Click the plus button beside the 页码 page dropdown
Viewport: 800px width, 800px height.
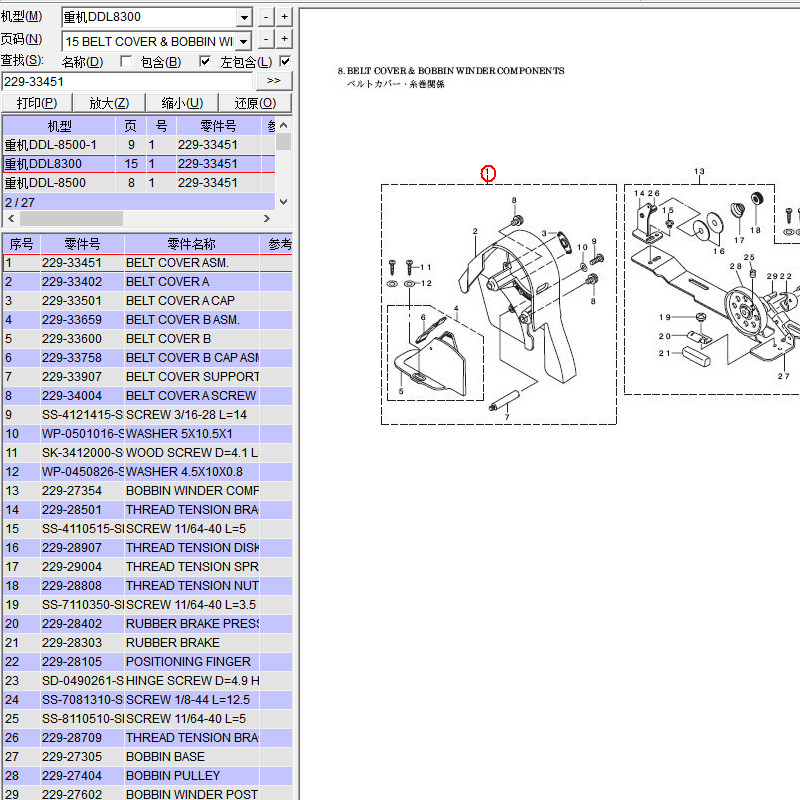[284, 40]
